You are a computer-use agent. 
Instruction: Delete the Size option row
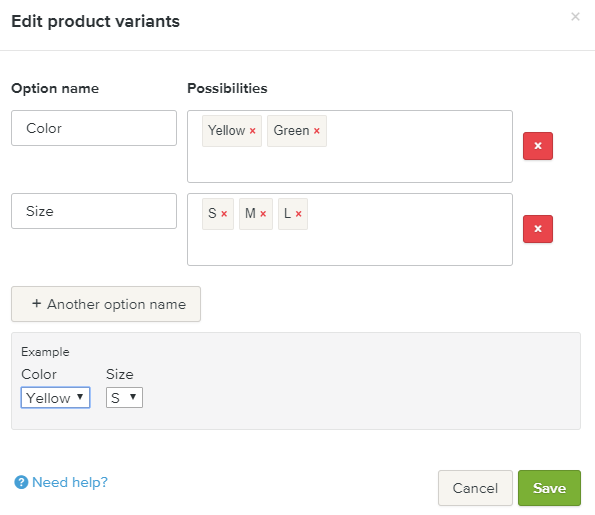538,229
